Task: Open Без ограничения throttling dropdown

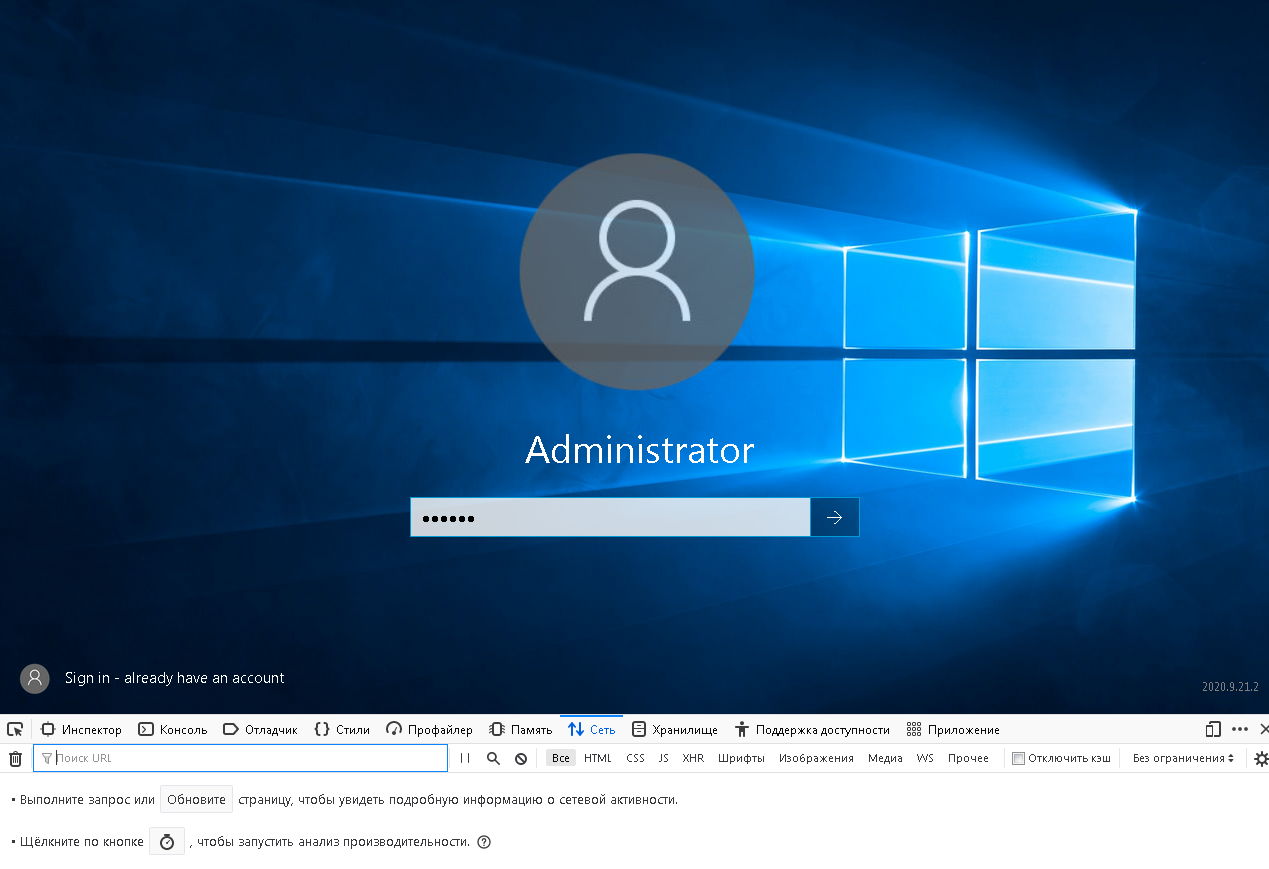Action: (1184, 758)
